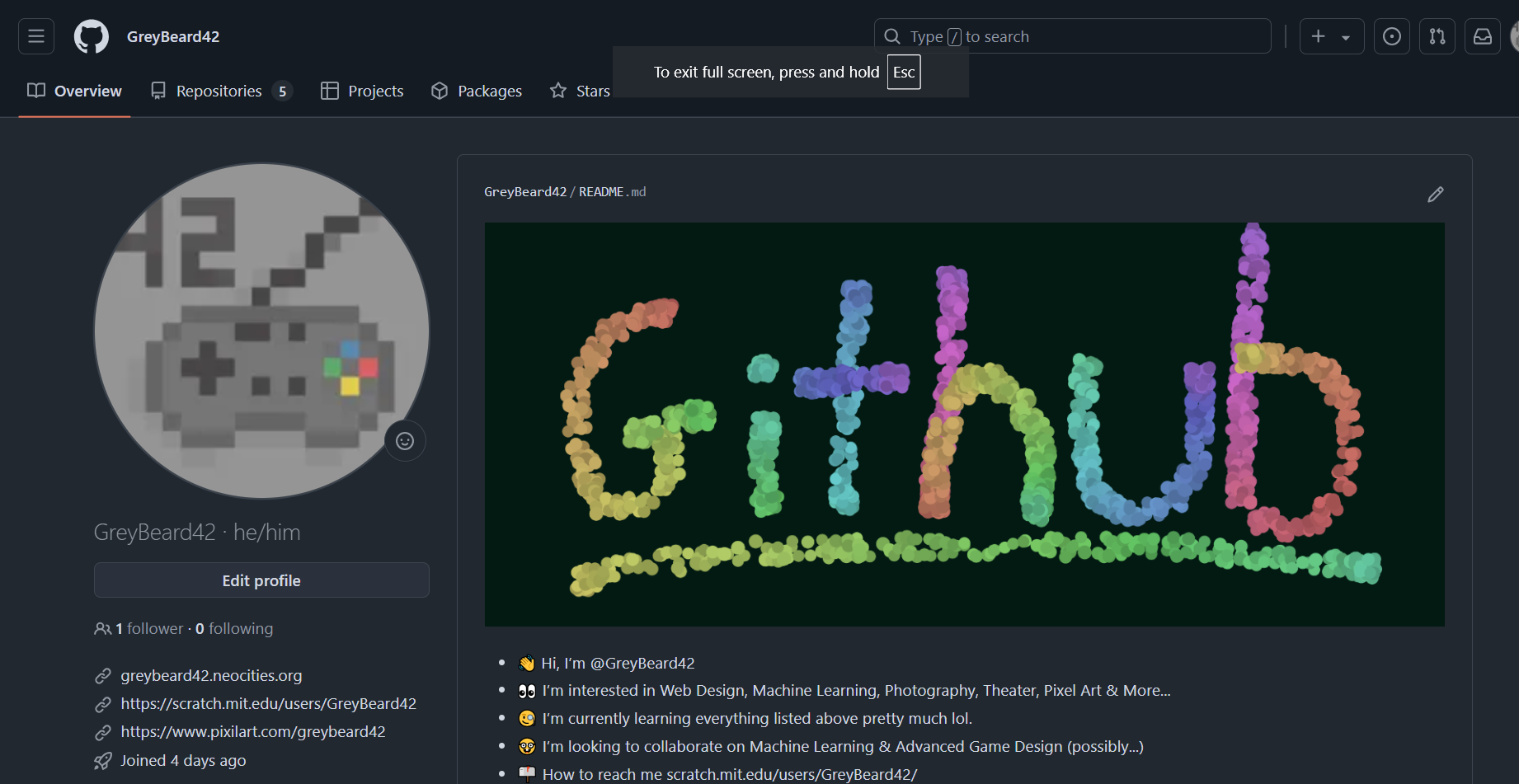The width and height of the screenshot is (1519, 784).
Task: Open the scratch.mit.edu profile link
Action: (x=268, y=703)
